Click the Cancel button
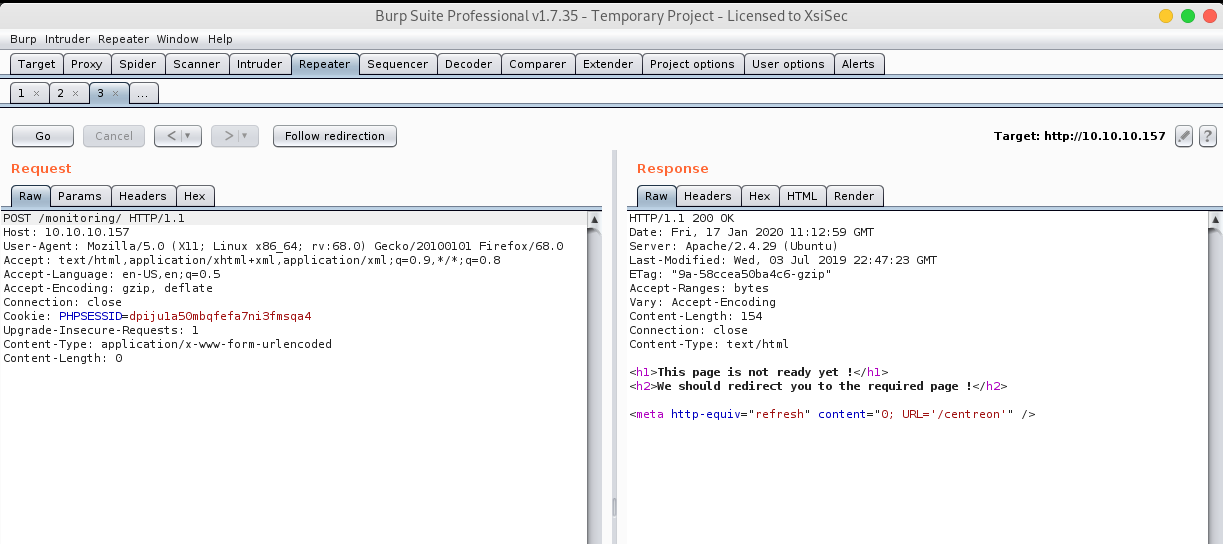The width and height of the screenshot is (1223, 544). click(114, 136)
